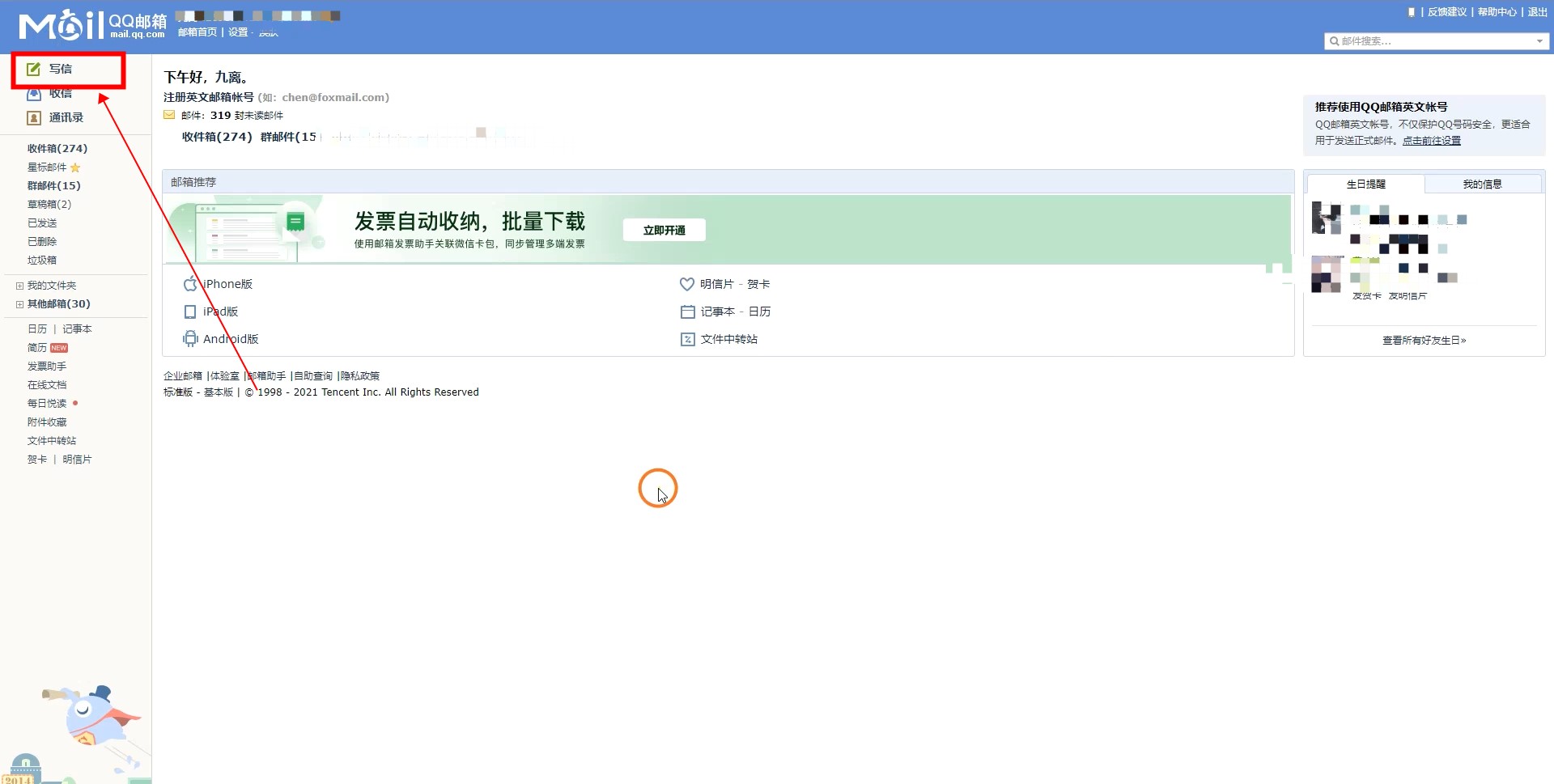Click the Apple icon for iPhone version

[190, 284]
